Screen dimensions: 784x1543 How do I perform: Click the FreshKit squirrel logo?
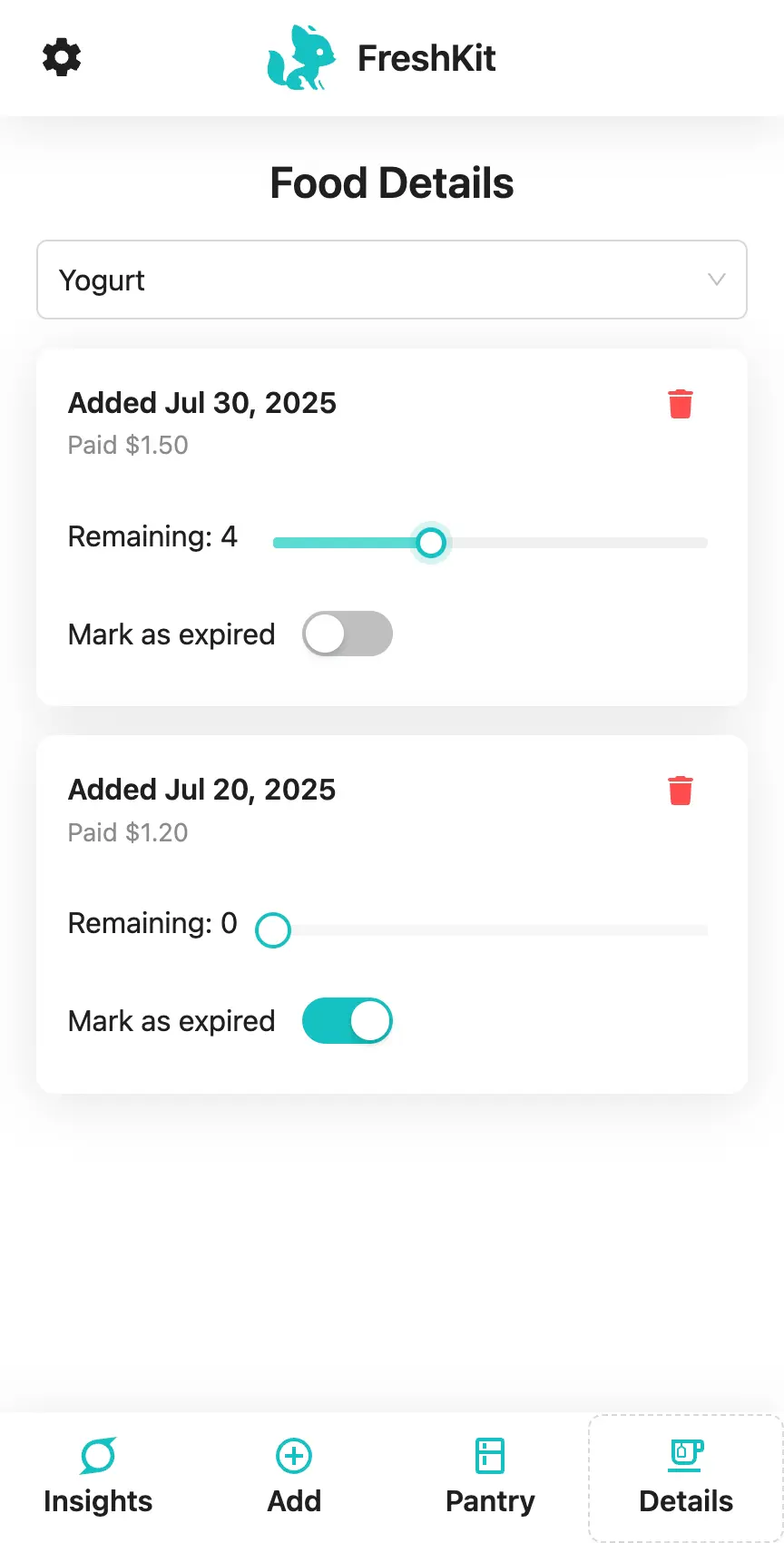pos(301,57)
